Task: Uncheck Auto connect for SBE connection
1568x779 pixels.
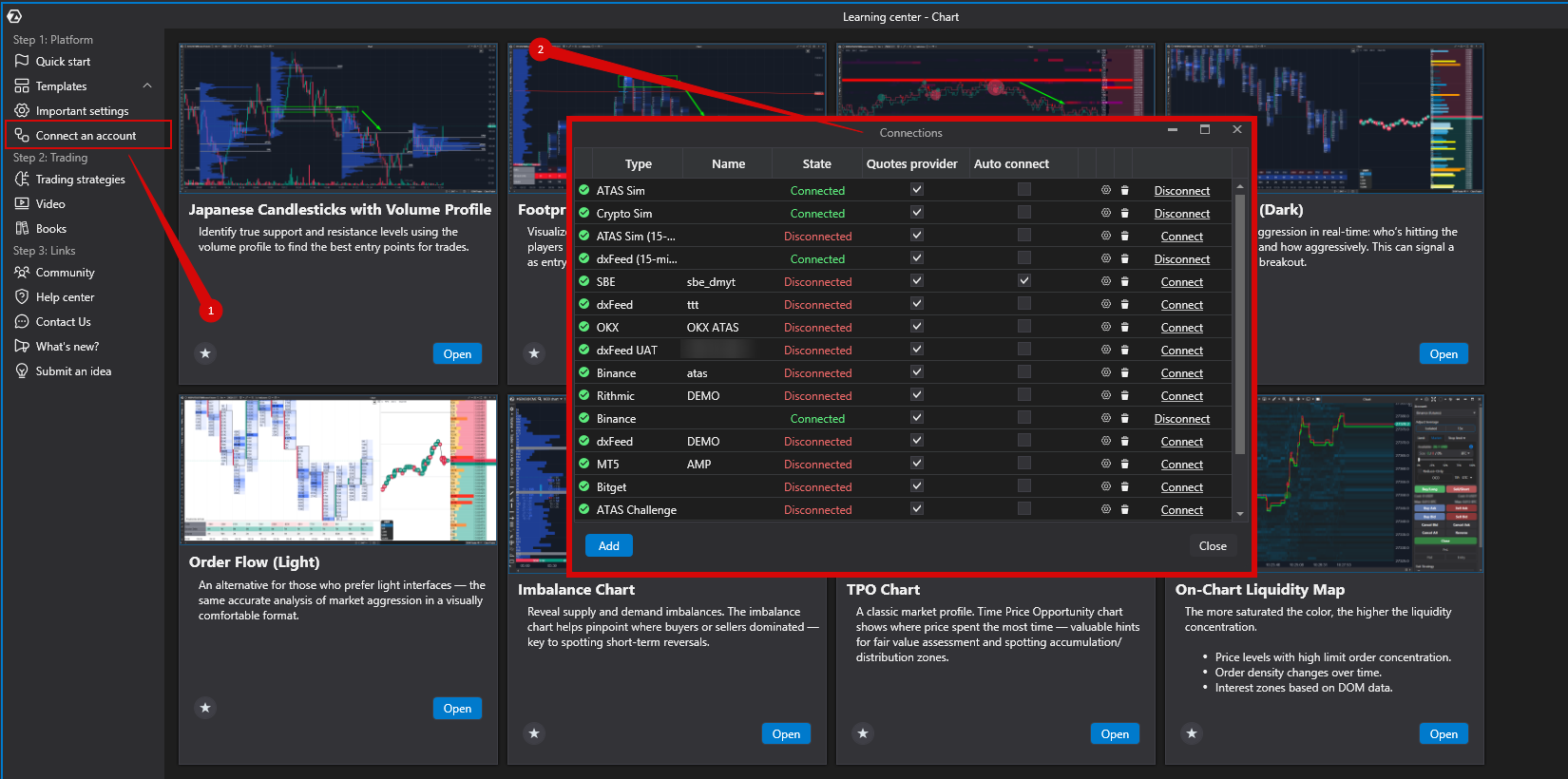Action: 1023,280
